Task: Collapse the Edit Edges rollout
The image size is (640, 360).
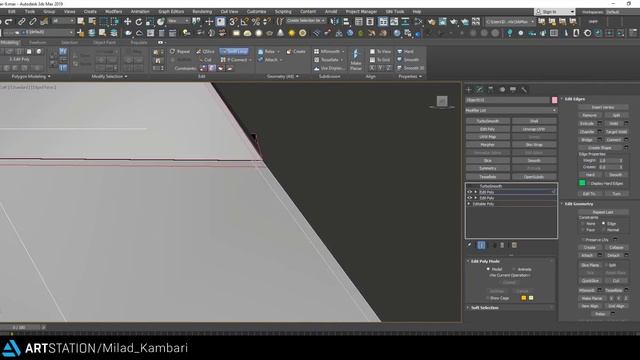Action: point(574,99)
